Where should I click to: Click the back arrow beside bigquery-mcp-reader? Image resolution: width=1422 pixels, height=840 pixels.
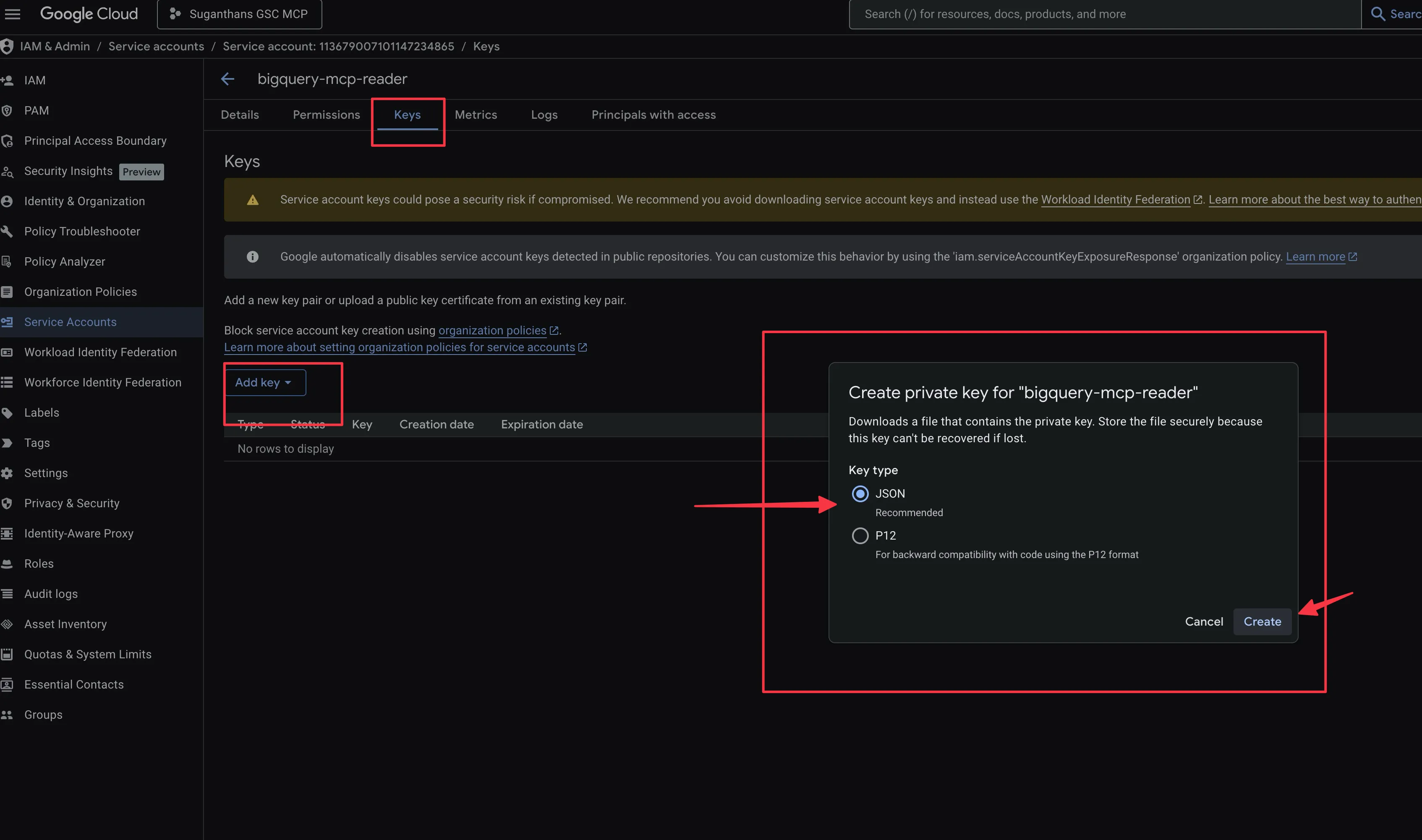click(227, 79)
